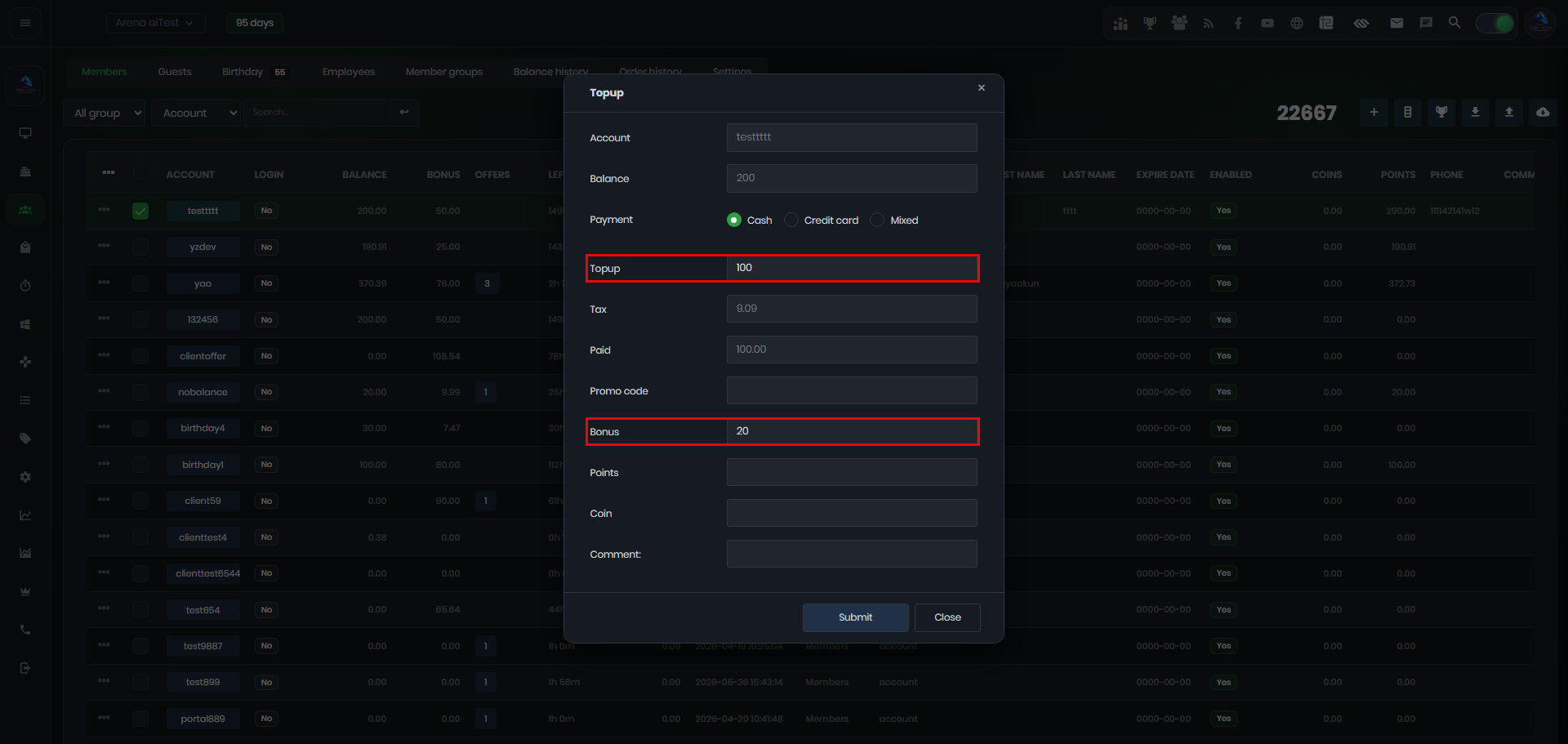Click the Points input field

(852, 472)
